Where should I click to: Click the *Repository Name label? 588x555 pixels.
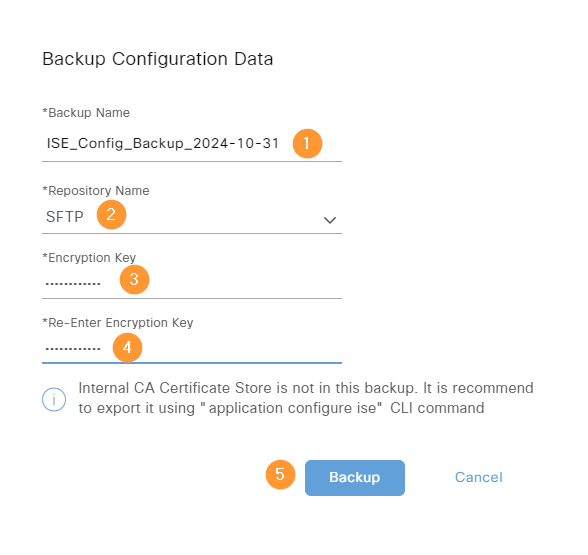pyautogui.click(x=96, y=191)
